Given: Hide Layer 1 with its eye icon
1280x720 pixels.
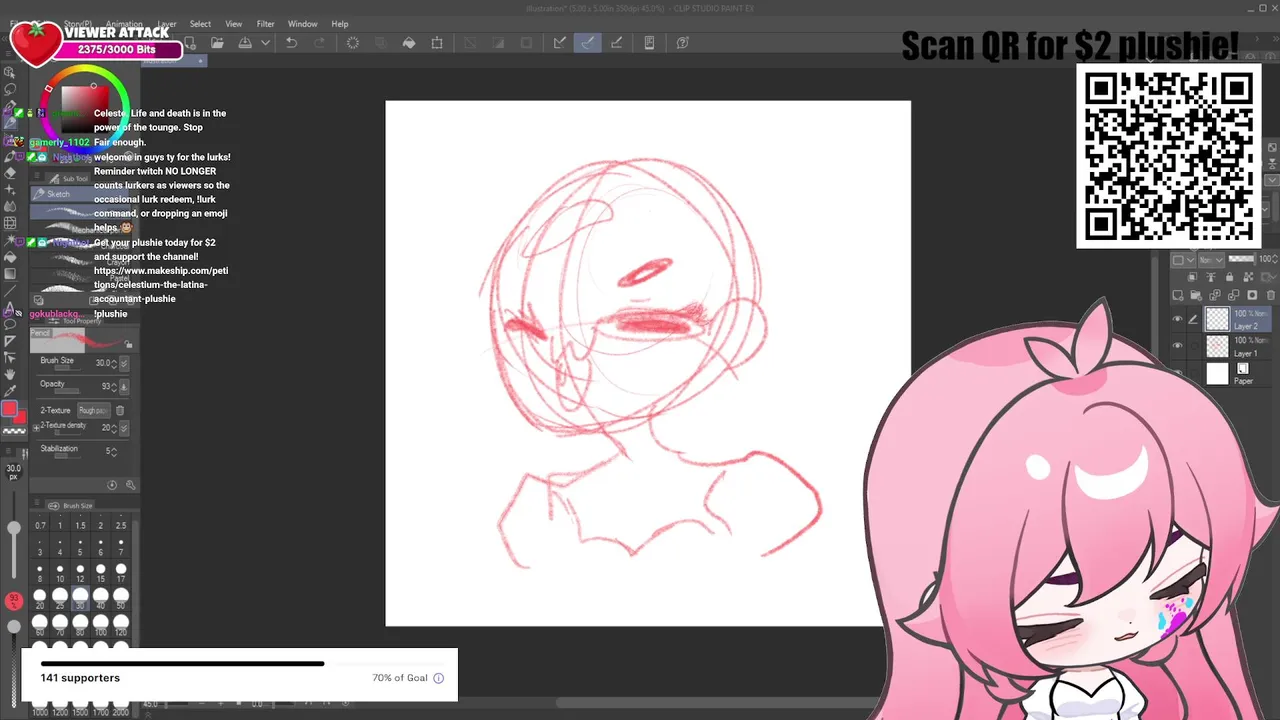Looking at the screenshot, I should click(x=1178, y=346).
